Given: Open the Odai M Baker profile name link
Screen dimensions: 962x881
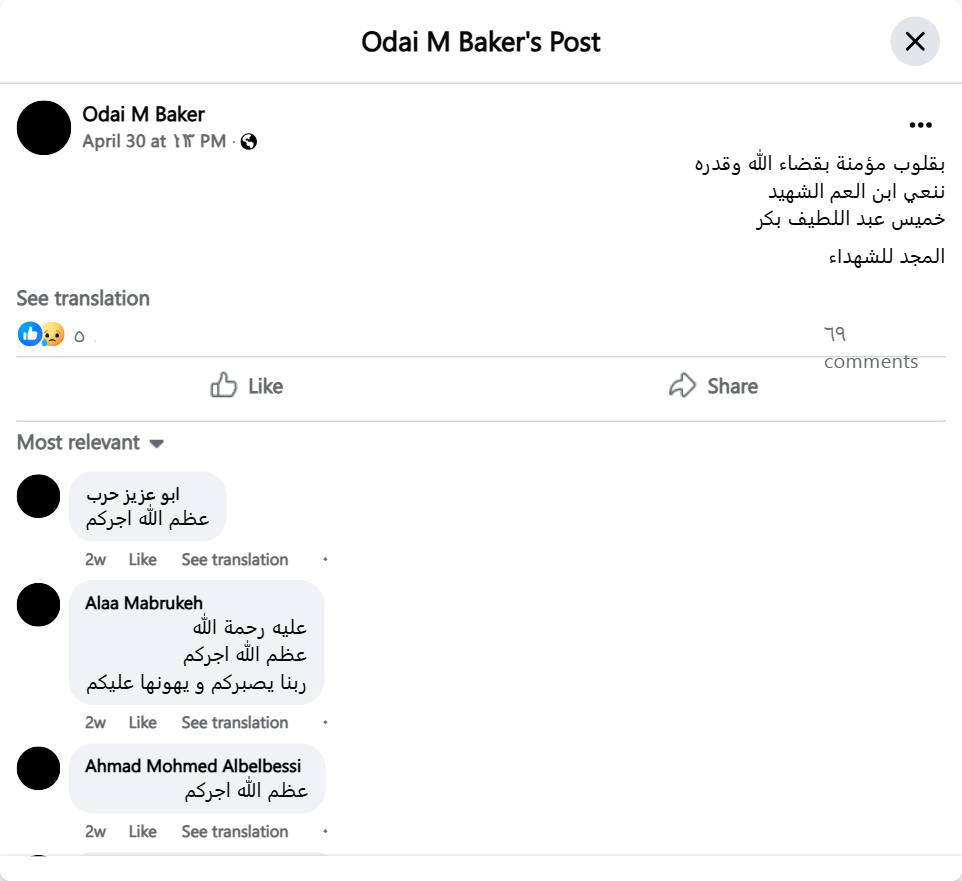Looking at the screenshot, I should (143, 114).
